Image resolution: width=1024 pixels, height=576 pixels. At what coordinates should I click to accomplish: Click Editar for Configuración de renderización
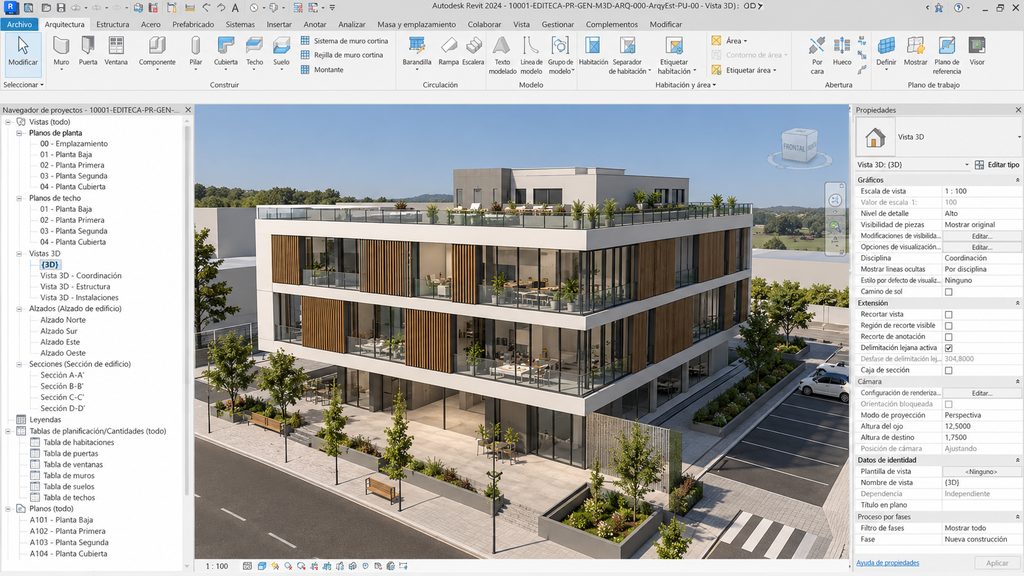(982, 393)
